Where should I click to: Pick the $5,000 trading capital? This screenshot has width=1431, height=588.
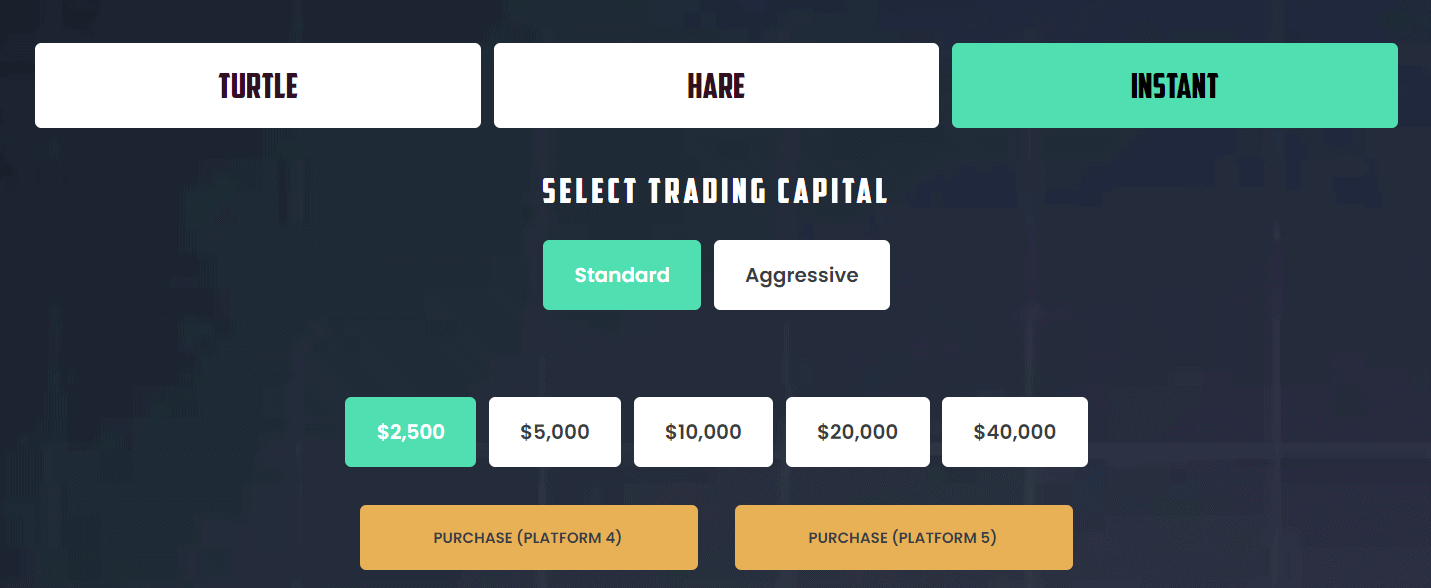(554, 431)
